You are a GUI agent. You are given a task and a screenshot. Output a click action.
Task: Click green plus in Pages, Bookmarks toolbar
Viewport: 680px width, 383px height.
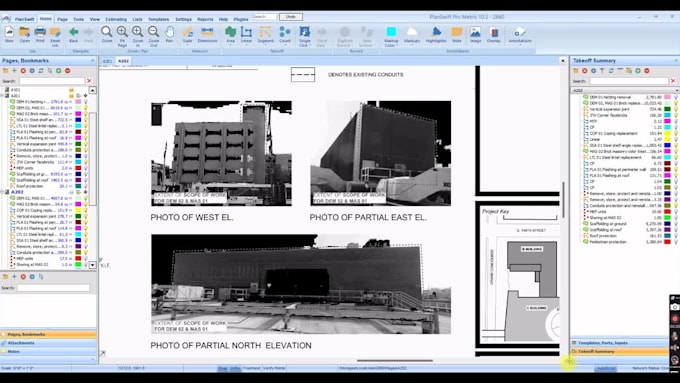point(14,71)
